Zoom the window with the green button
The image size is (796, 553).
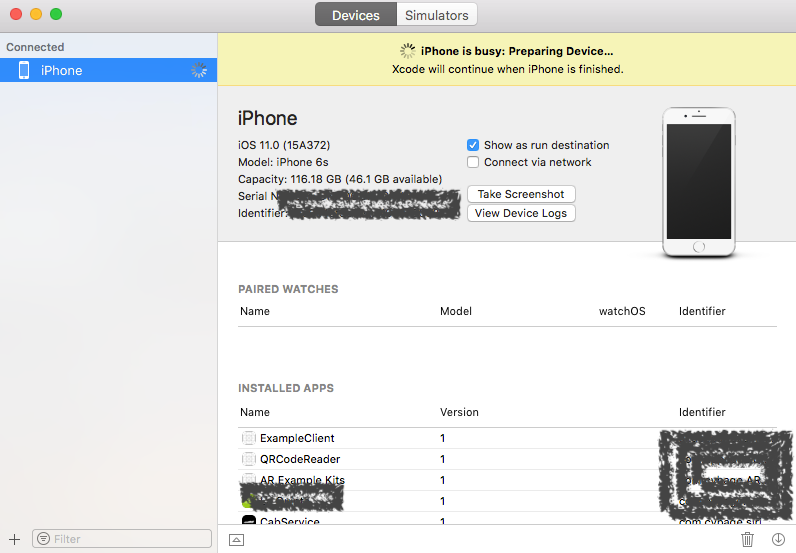point(56,14)
